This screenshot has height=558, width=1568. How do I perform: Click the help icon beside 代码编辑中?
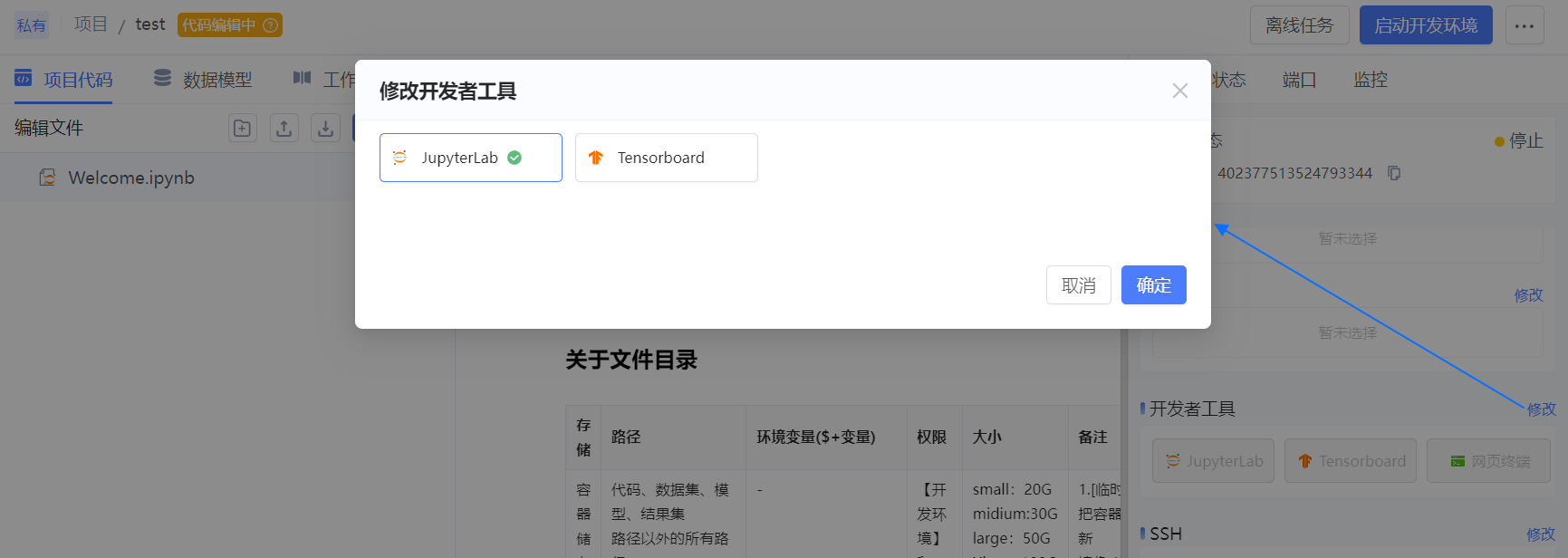click(x=270, y=25)
